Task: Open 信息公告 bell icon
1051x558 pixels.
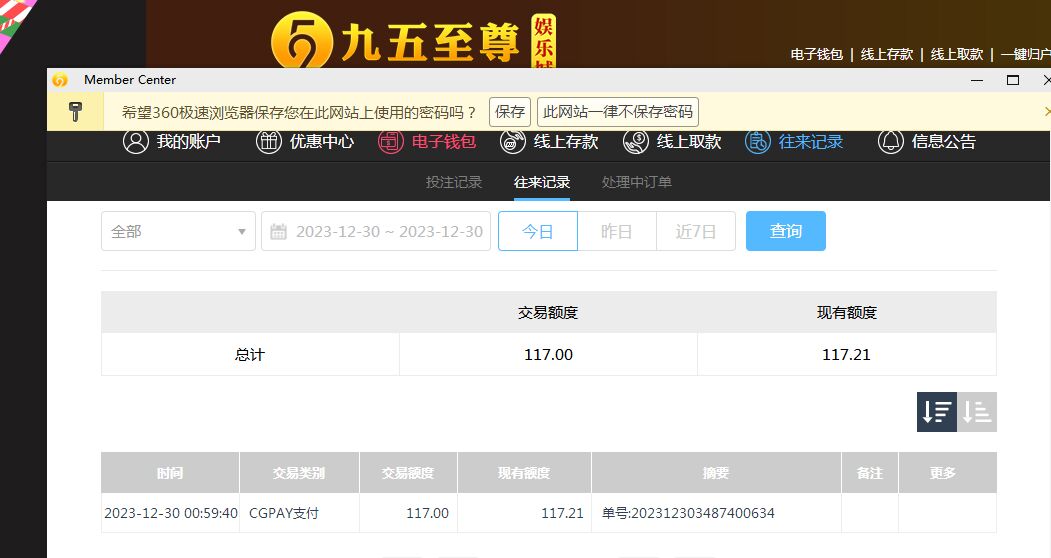Action: [x=891, y=142]
